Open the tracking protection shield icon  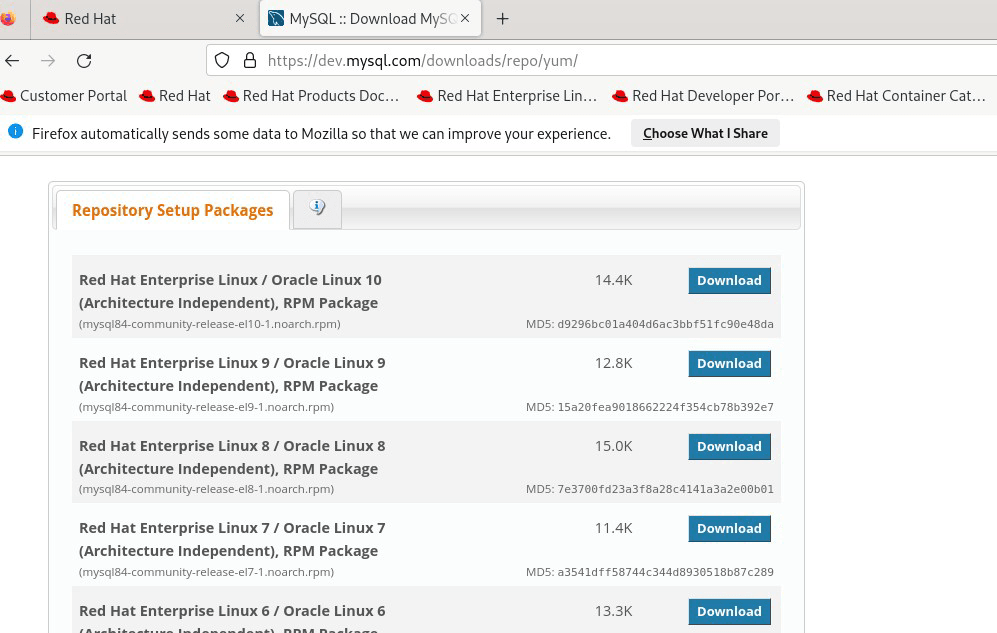click(x=222, y=60)
